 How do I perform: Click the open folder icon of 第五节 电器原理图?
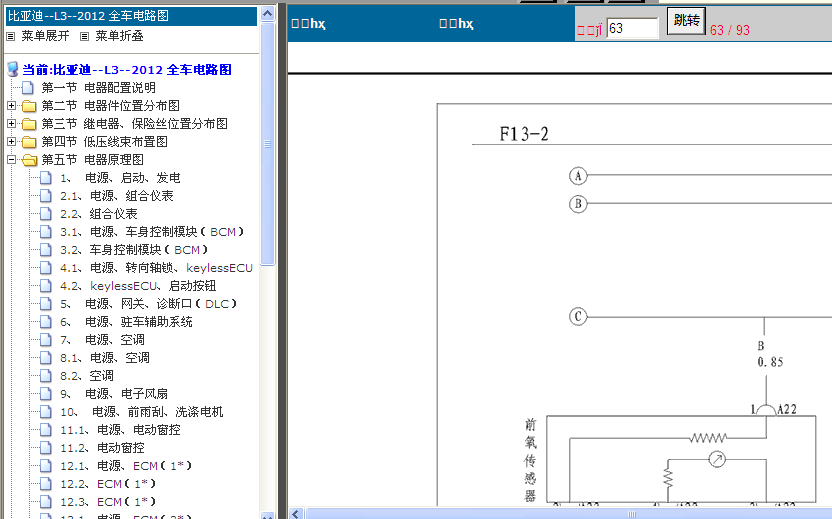pos(30,160)
